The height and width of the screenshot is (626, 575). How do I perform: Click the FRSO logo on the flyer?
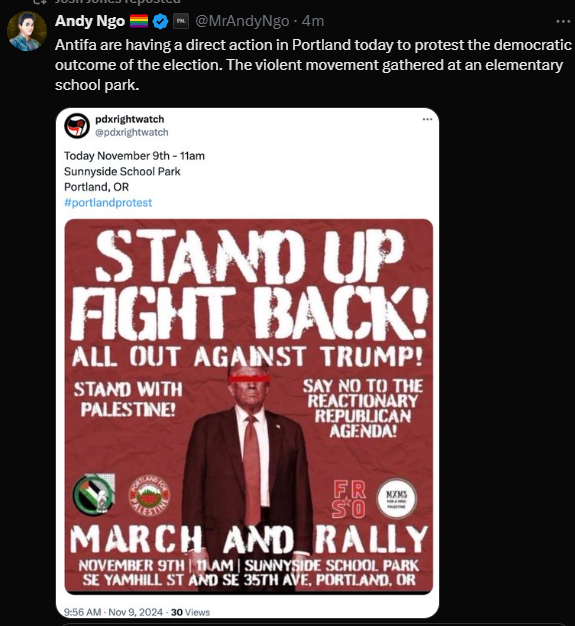coord(349,499)
